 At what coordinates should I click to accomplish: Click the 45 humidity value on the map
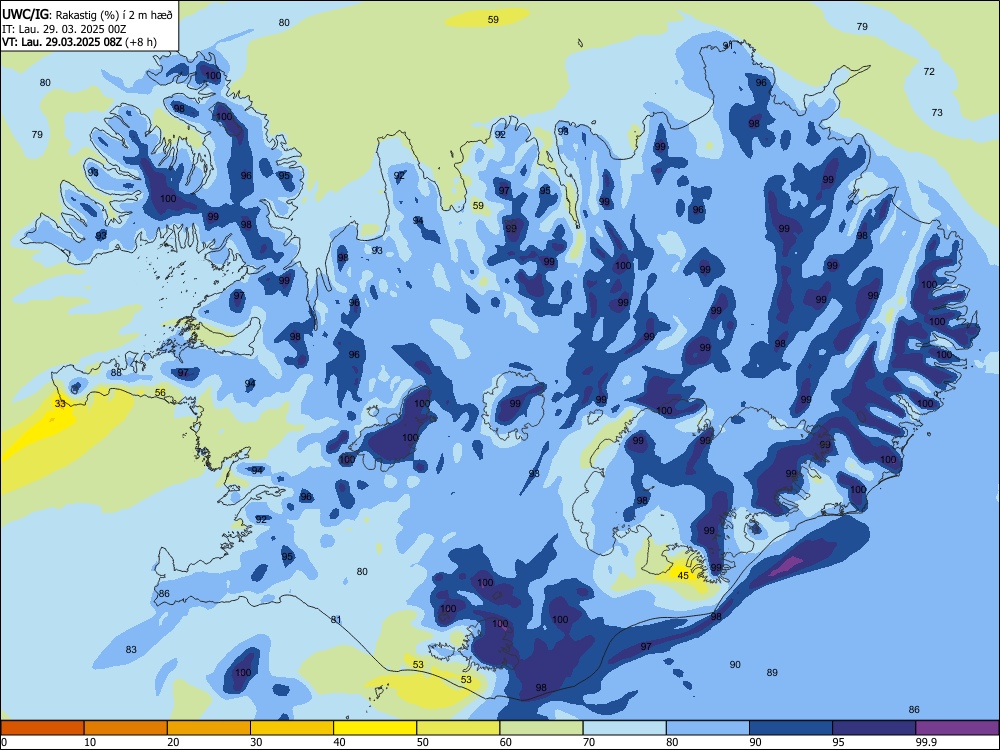pos(683,575)
